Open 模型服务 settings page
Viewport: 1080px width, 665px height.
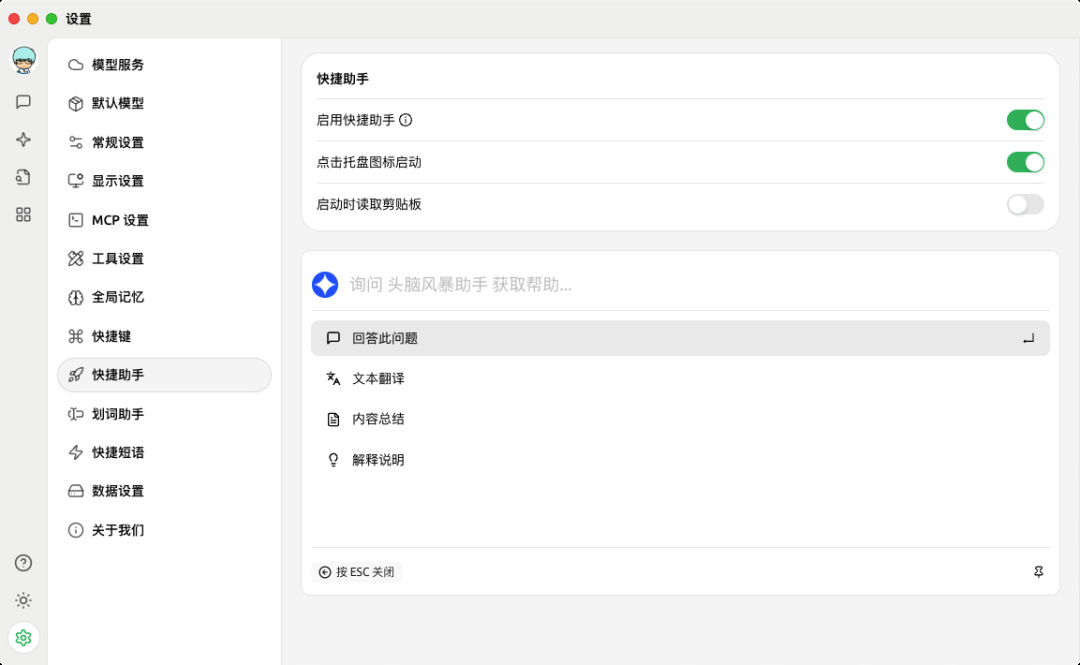pyautogui.click(x=164, y=65)
